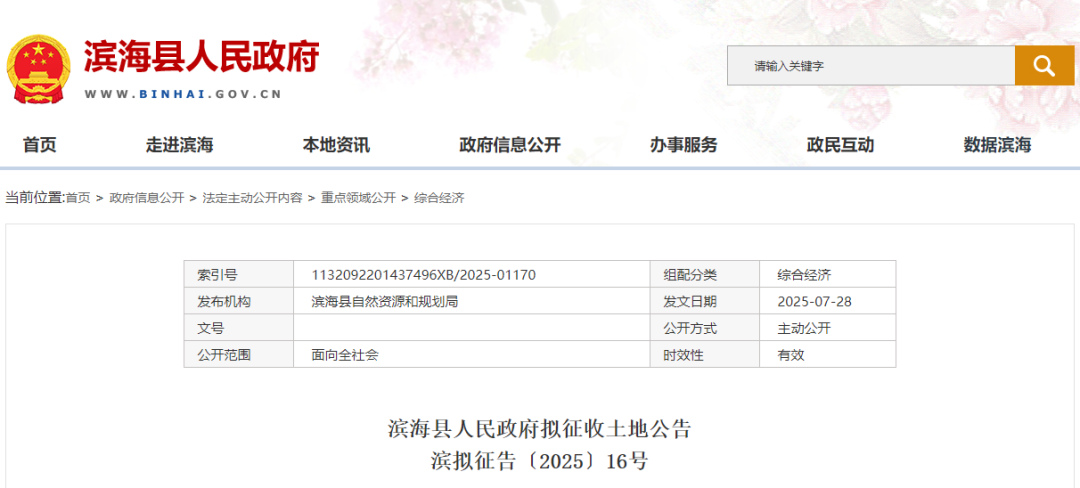Click the 发文日期 label cell
This screenshot has height=488, width=1080.
pos(705,301)
